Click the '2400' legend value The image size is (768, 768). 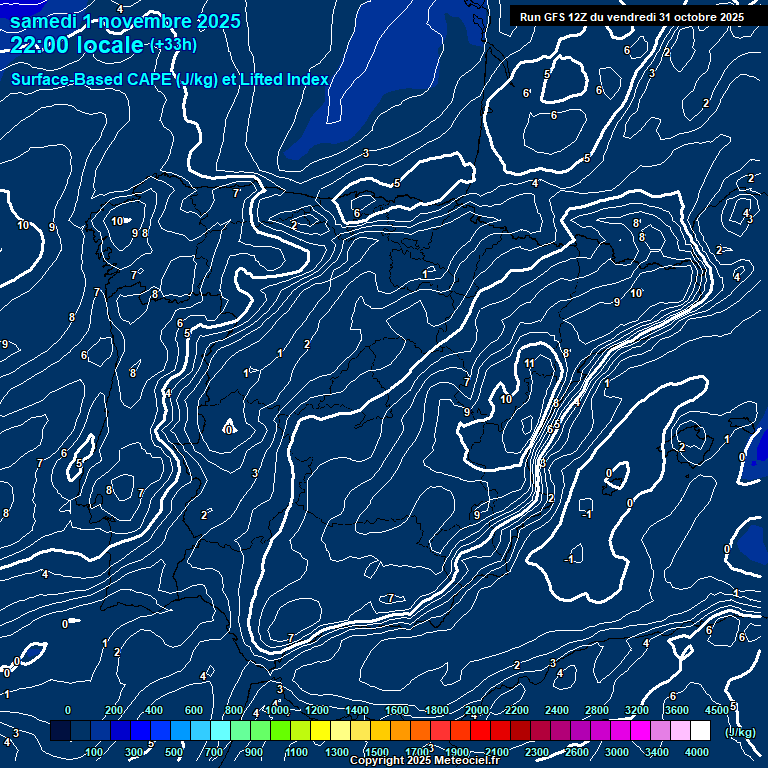[557, 710]
